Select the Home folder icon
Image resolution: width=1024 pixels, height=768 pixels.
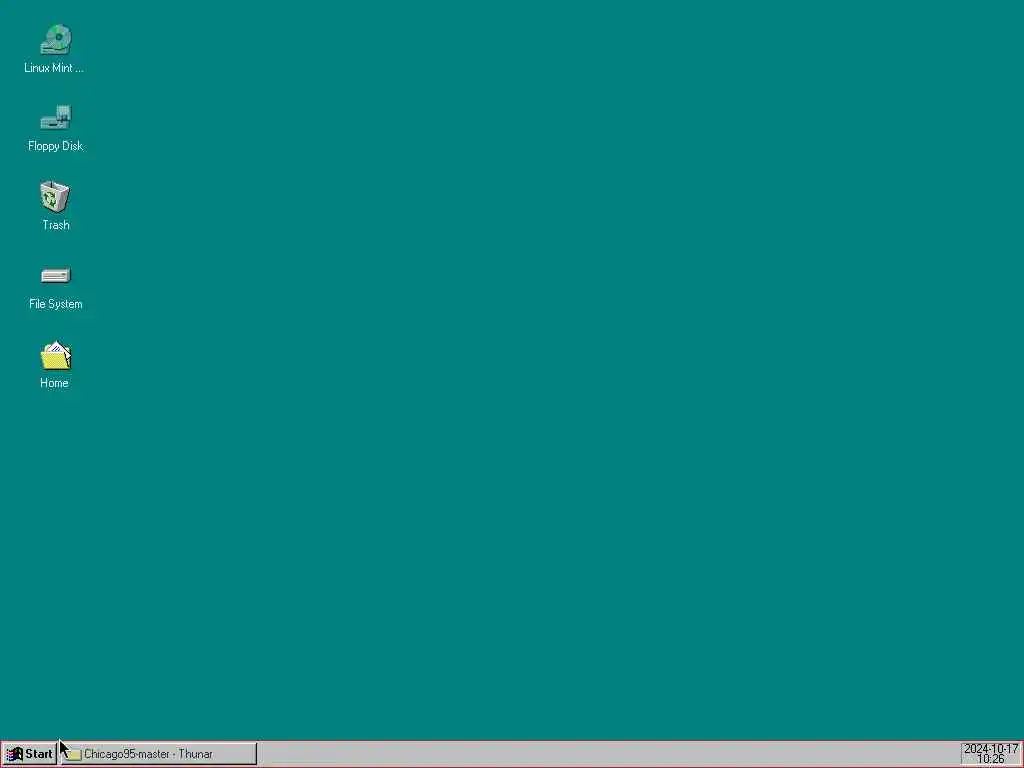pos(56,356)
